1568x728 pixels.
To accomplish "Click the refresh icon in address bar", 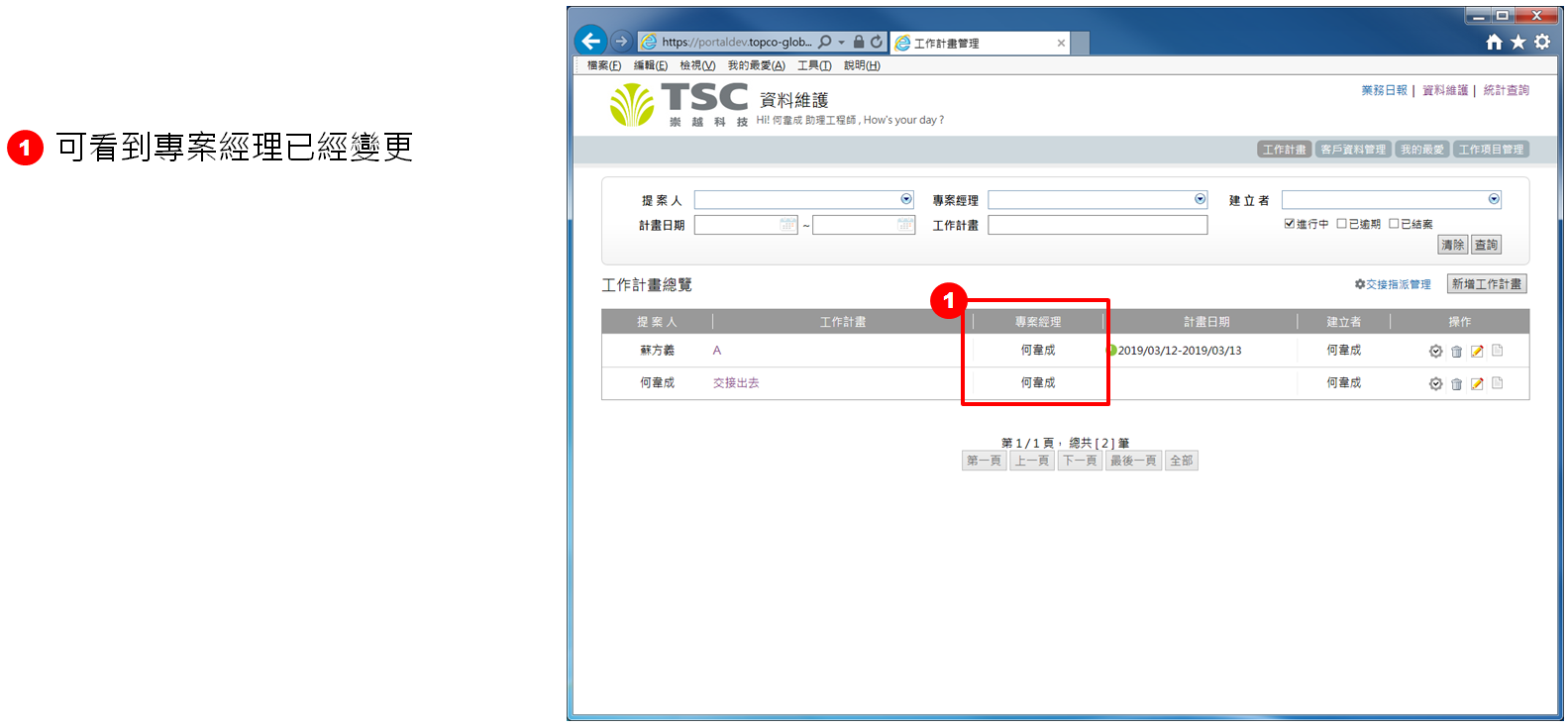I will pyautogui.click(x=877, y=42).
